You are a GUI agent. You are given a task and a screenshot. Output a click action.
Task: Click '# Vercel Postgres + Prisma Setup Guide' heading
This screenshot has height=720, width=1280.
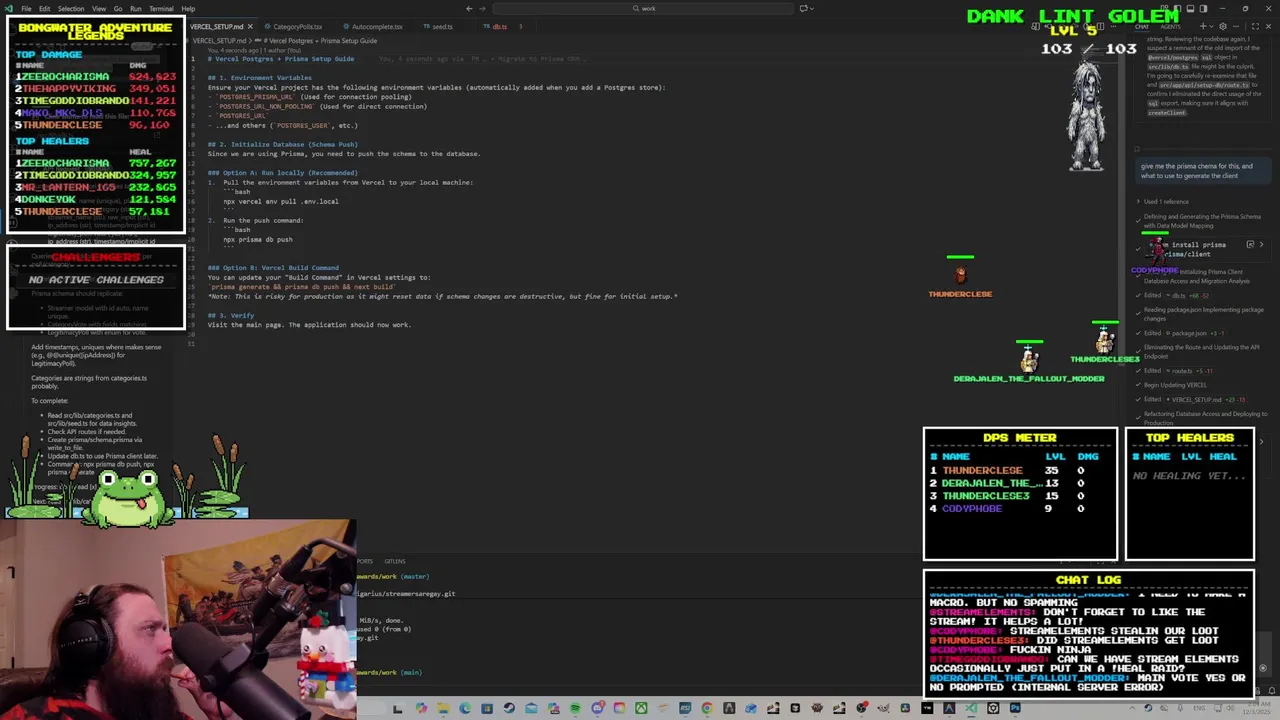[x=281, y=59]
